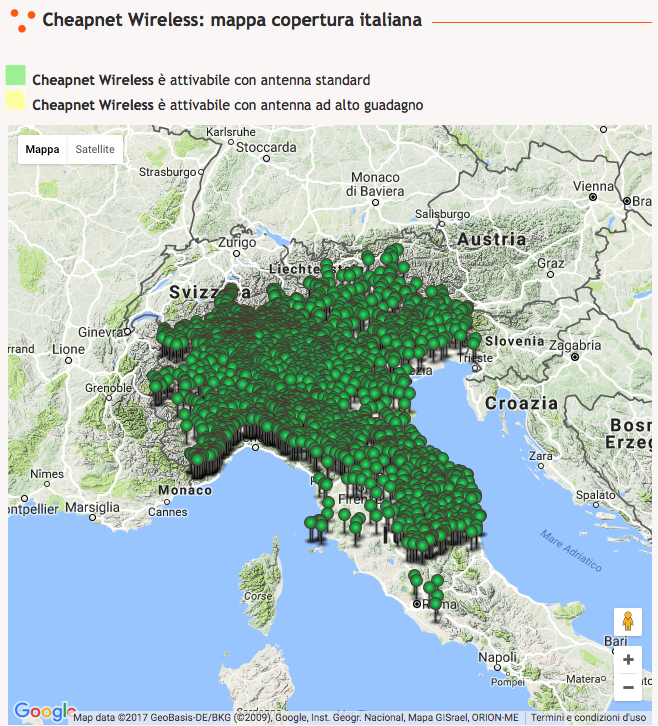The height and width of the screenshot is (726, 658).
Task: Click the Nîmes city label
Action: click(x=47, y=474)
